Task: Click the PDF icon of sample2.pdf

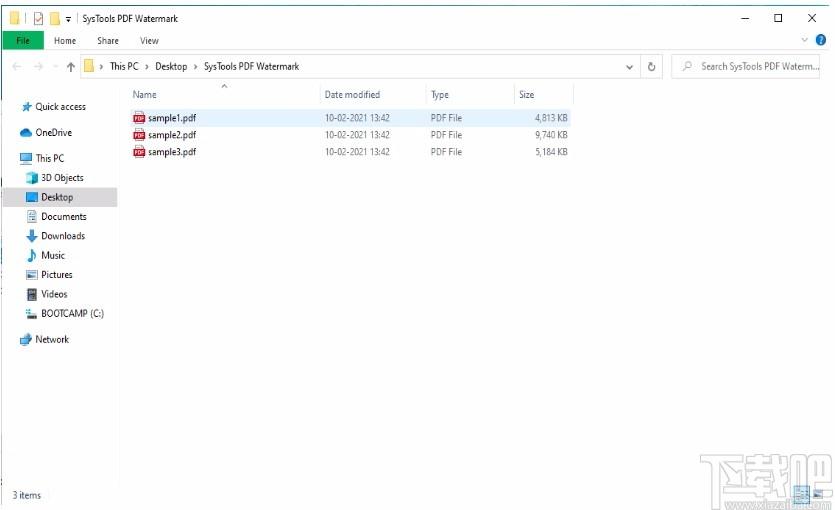Action: (x=139, y=135)
